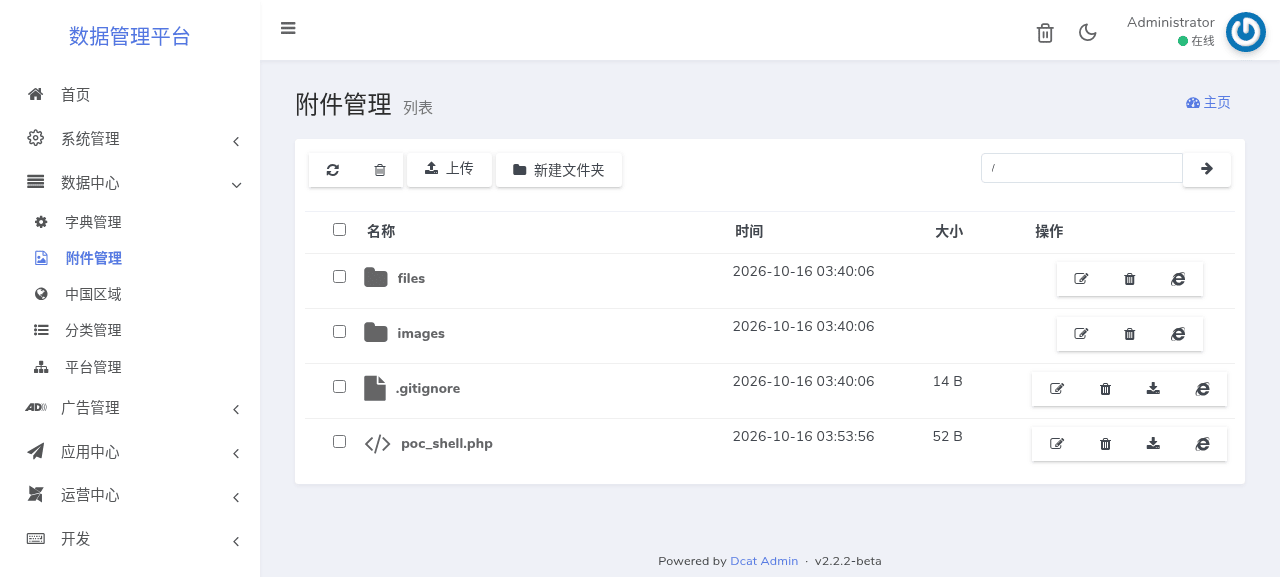This screenshot has height=577, width=1280.
Task: Click the images folder name
Action: coord(421,333)
